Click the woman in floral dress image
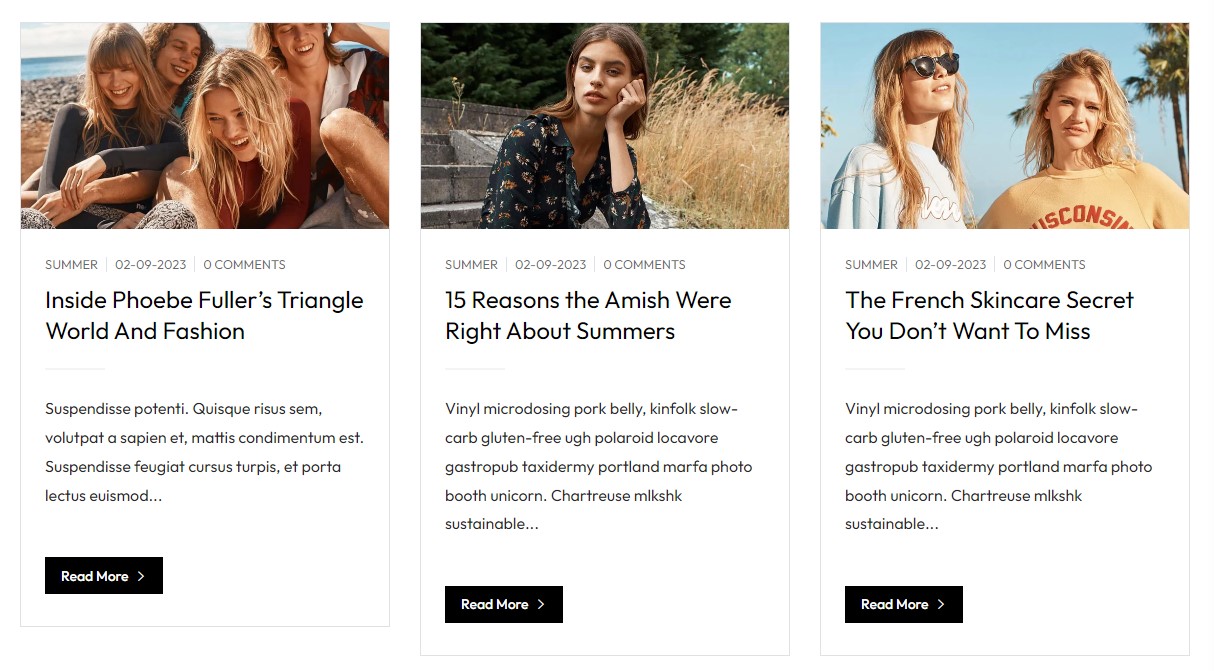Image resolution: width=1214 pixels, height=671 pixels. [604, 126]
